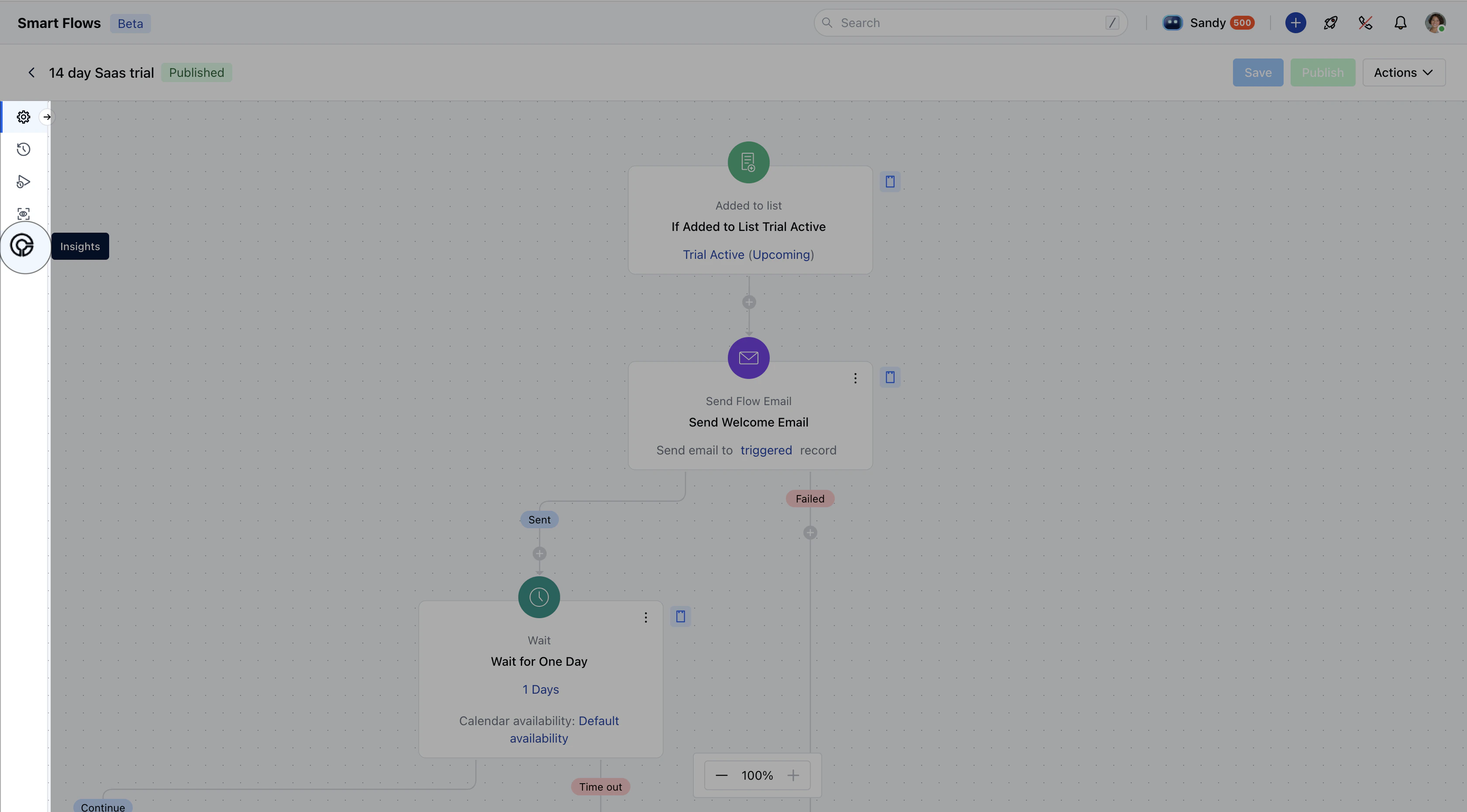
Task: Click in the Search field
Action: coord(968,23)
